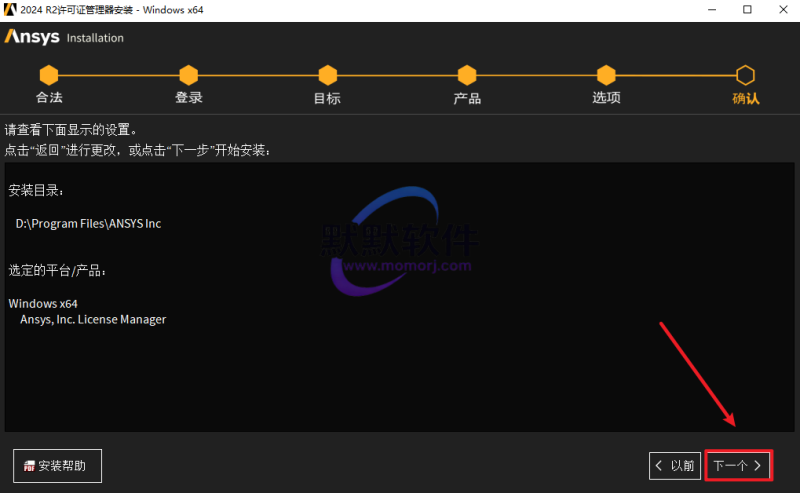Click the 目标 step label
Viewport: 800px width, 493px height.
pyautogui.click(x=327, y=98)
